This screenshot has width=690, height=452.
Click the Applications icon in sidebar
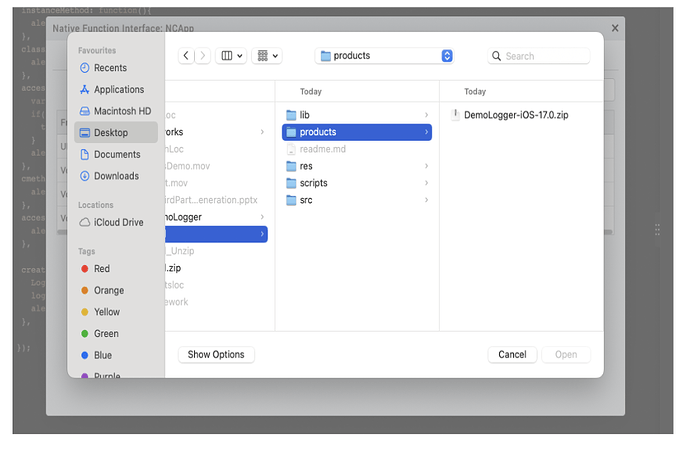pos(84,89)
